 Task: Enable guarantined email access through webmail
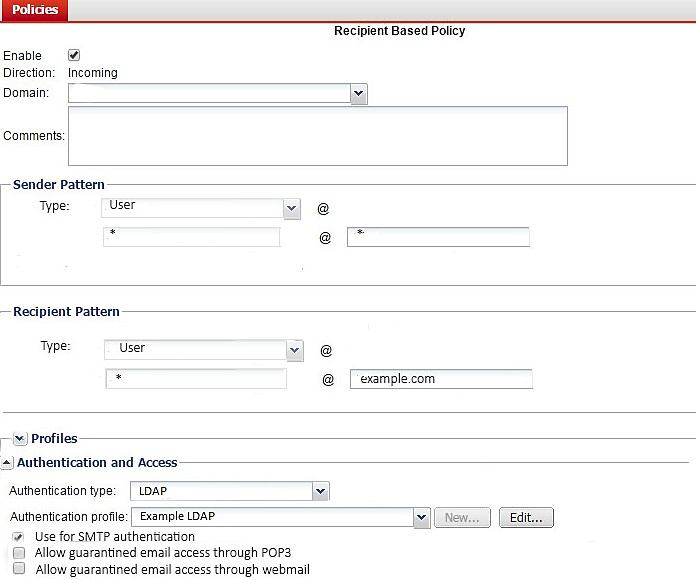[19, 569]
